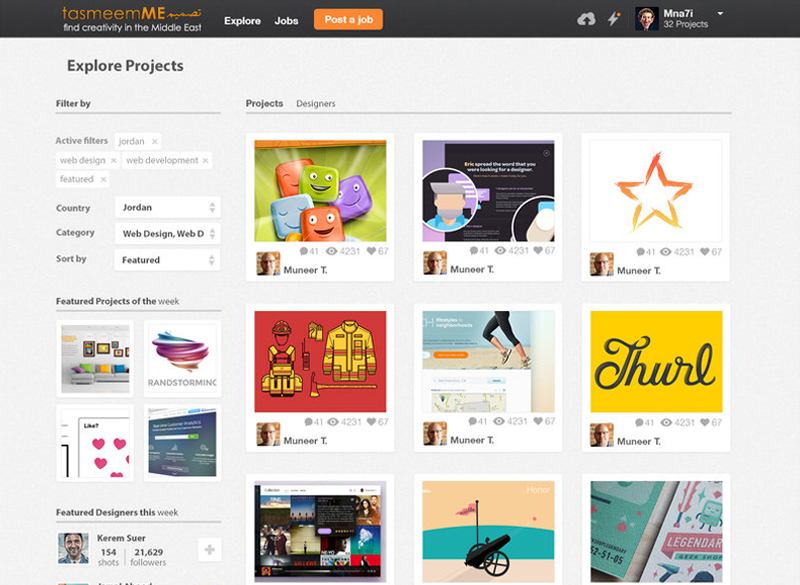Expand the user menu arrow beside Mna7i
The width and height of the screenshot is (800, 585).
pyautogui.click(x=721, y=14)
